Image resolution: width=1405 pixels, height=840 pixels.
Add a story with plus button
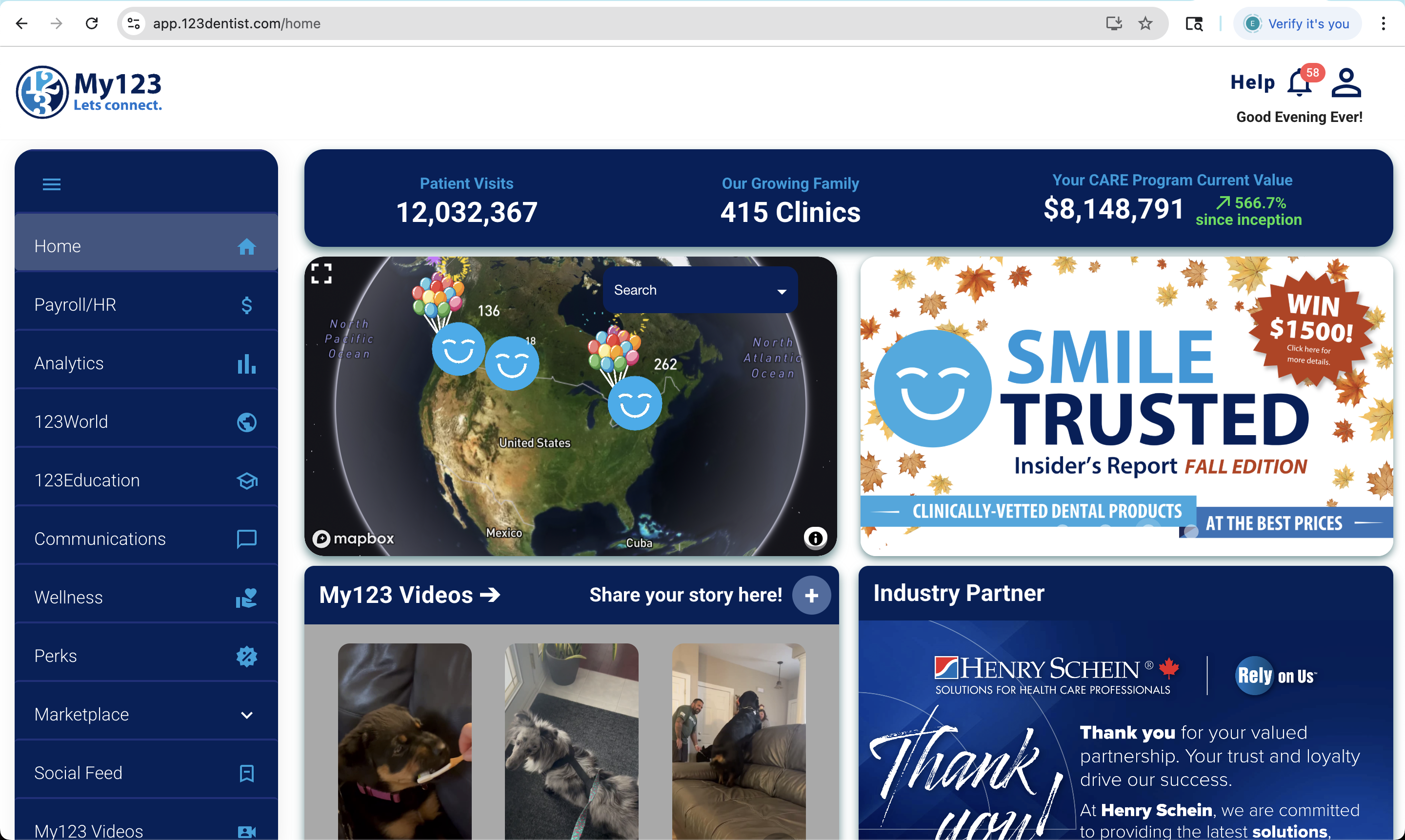coord(811,595)
